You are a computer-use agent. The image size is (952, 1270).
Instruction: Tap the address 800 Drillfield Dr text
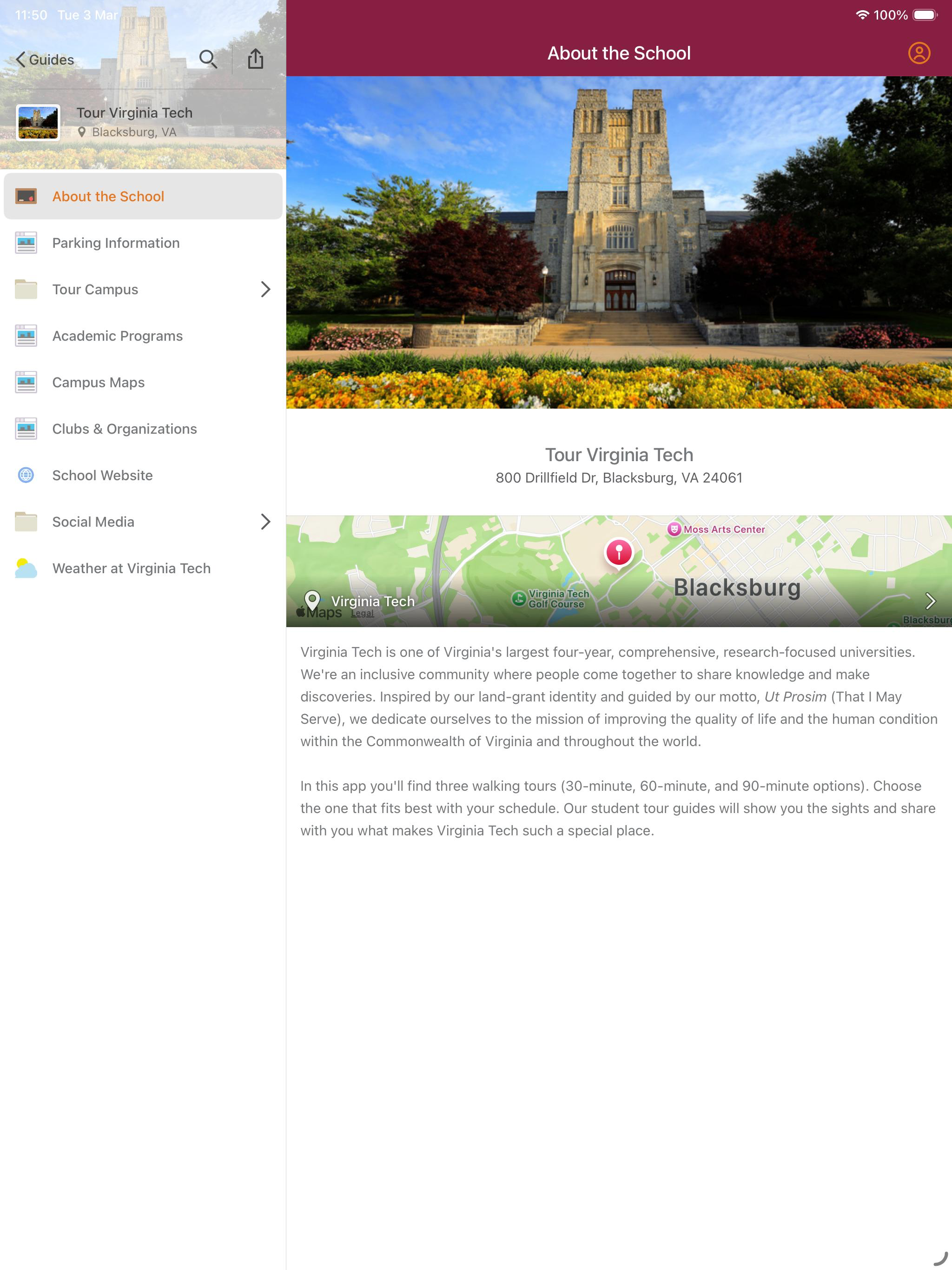pyautogui.click(x=619, y=478)
